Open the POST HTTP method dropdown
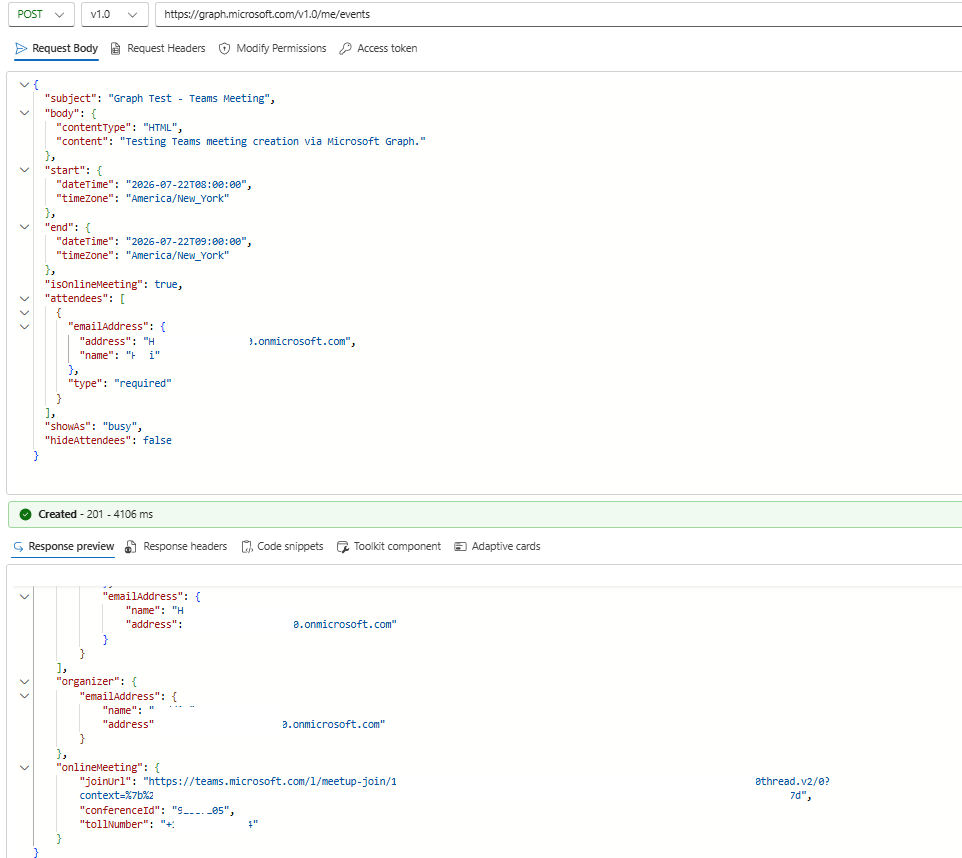Image resolution: width=962 pixels, height=858 pixels. [x=41, y=14]
